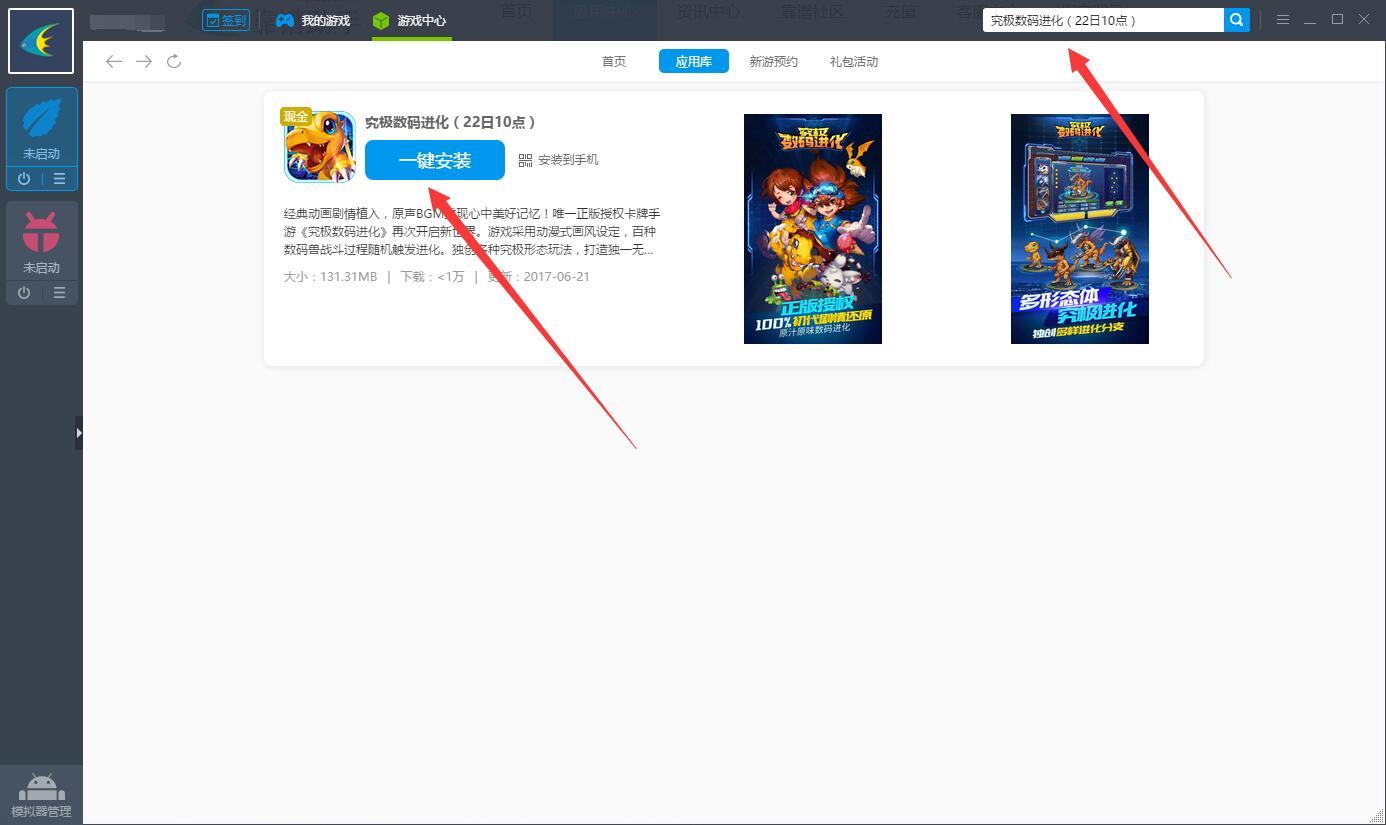The width and height of the screenshot is (1386, 825).
Task: Go back with the left arrow
Action: coord(114,62)
